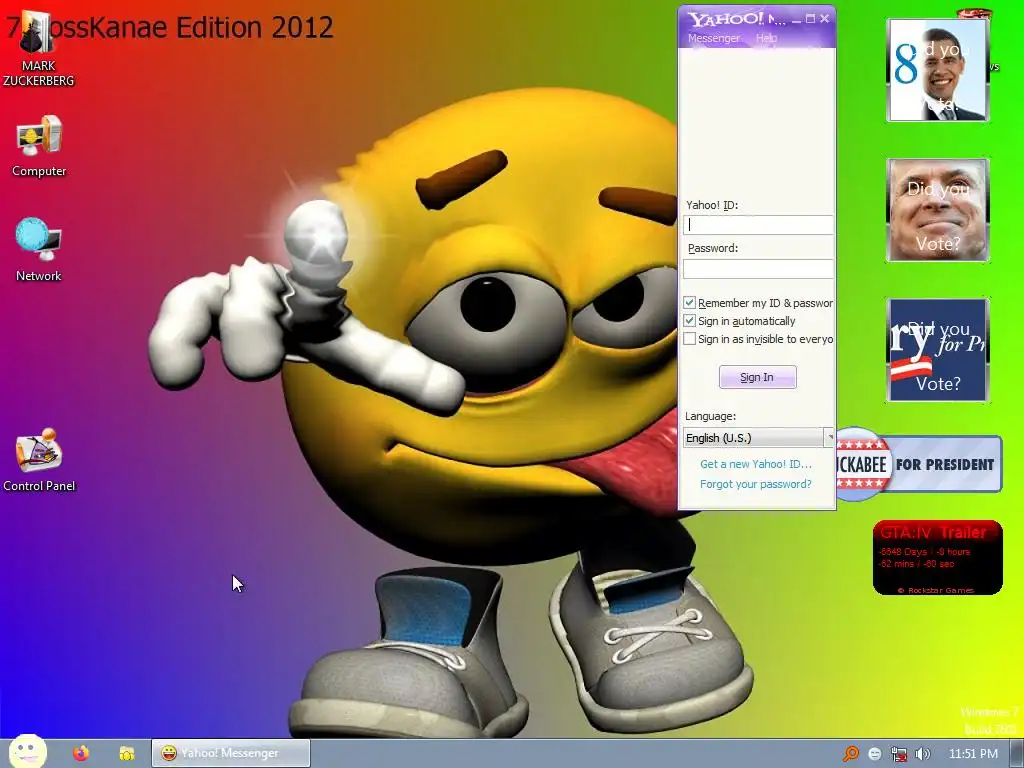
Task: Minimize the Yahoo! Messenger window
Action: point(796,19)
